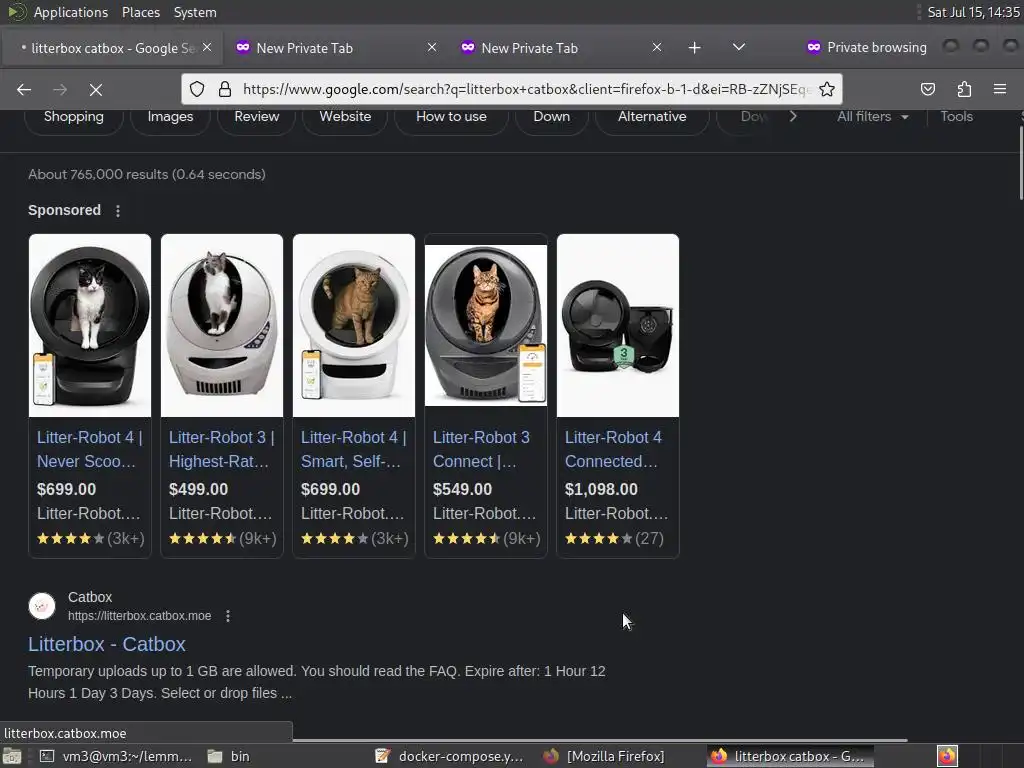
Task: Open the Litter-Robot 4 Smart Self product image
Action: pos(354,325)
